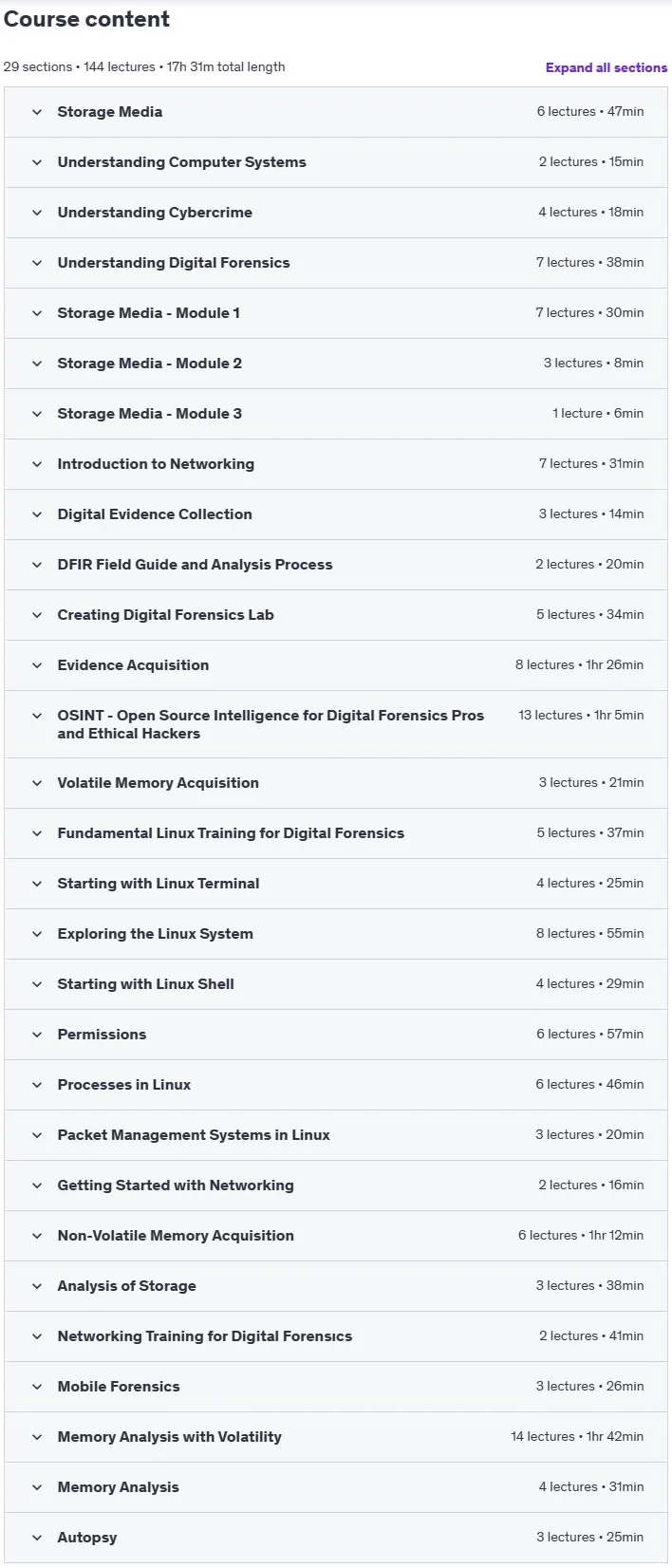
Task: Click the DFIR Field Guide and Analysis Process row
Action: click(336, 565)
